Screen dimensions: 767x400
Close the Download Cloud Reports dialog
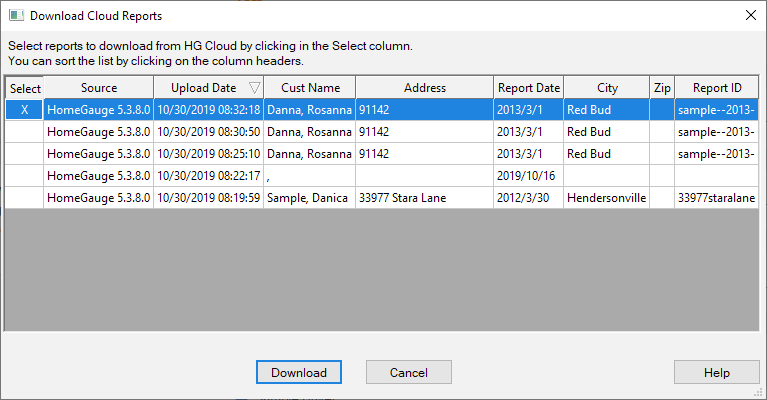coord(749,16)
